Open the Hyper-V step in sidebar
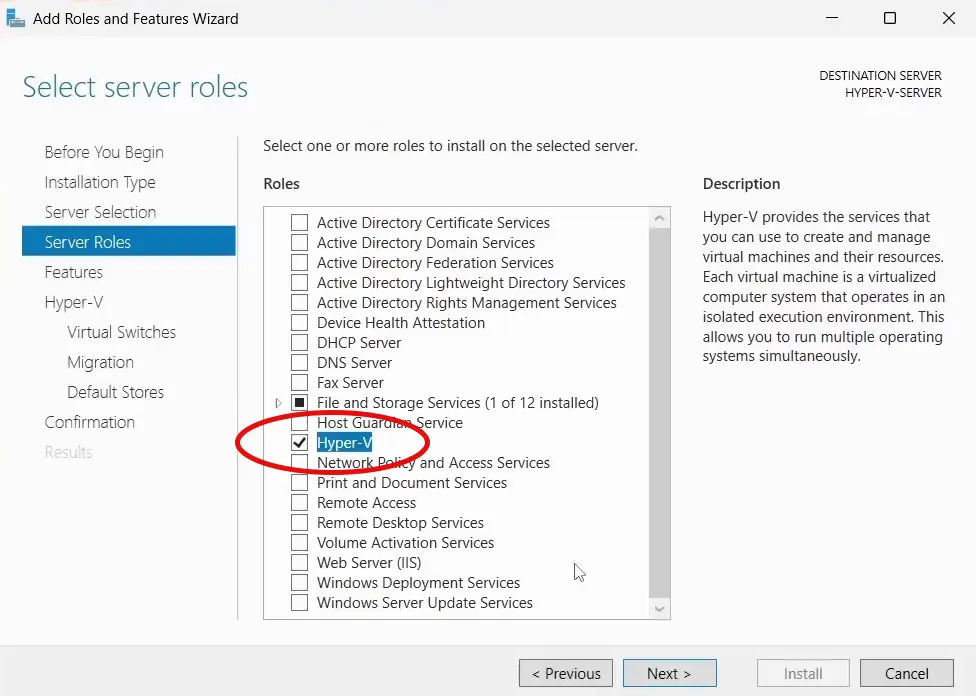This screenshot has height=696, width=976. tap(73, 302)
